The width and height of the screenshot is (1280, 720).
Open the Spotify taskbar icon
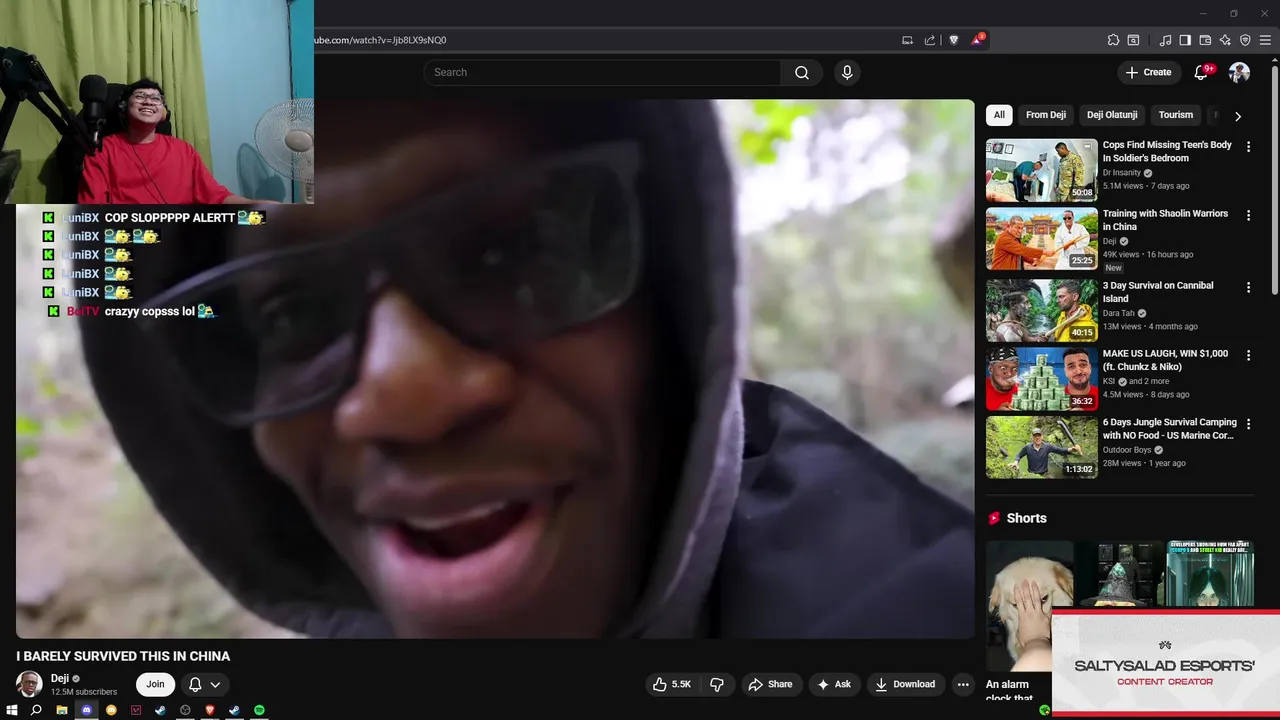point(259,710)
